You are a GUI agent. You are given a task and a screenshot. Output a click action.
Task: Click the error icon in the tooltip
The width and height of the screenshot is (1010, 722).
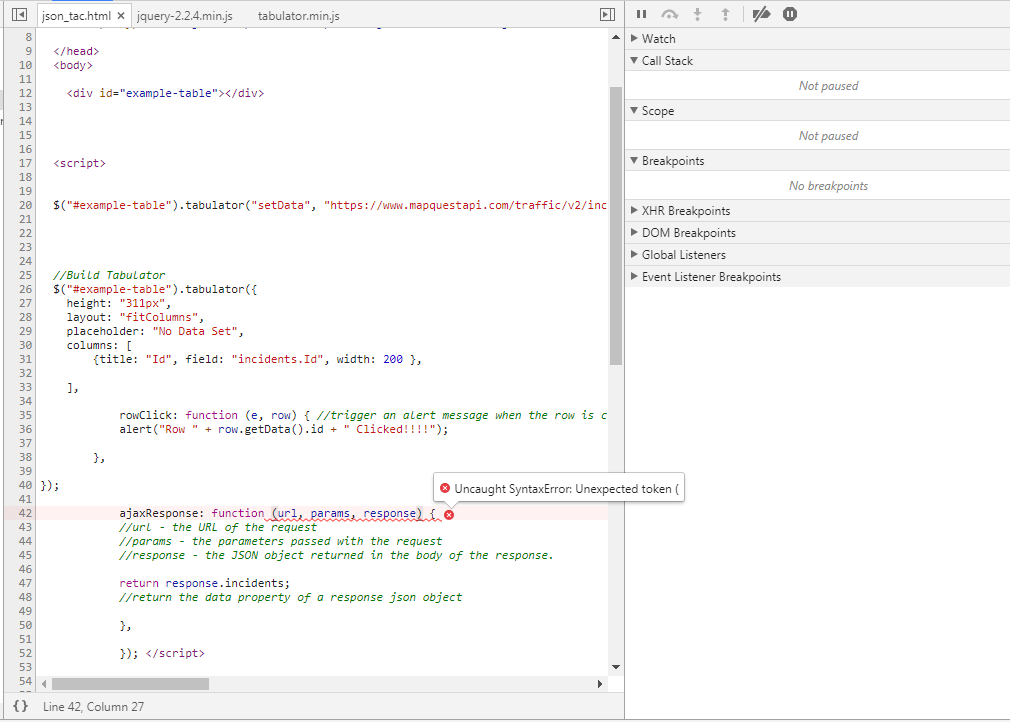[444, 488]
